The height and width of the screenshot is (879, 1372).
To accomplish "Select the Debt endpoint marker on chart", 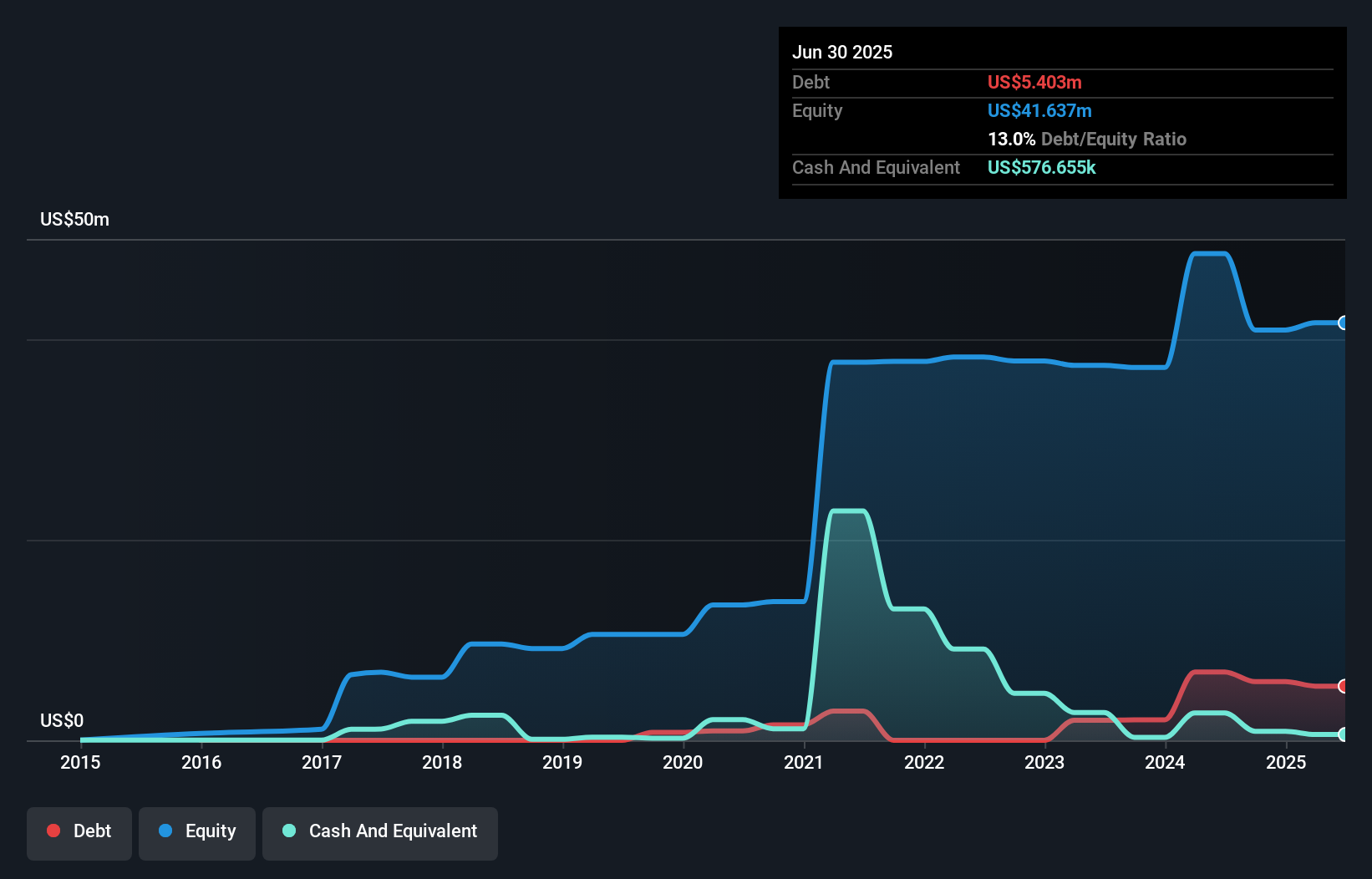I will click(1343, 686).
